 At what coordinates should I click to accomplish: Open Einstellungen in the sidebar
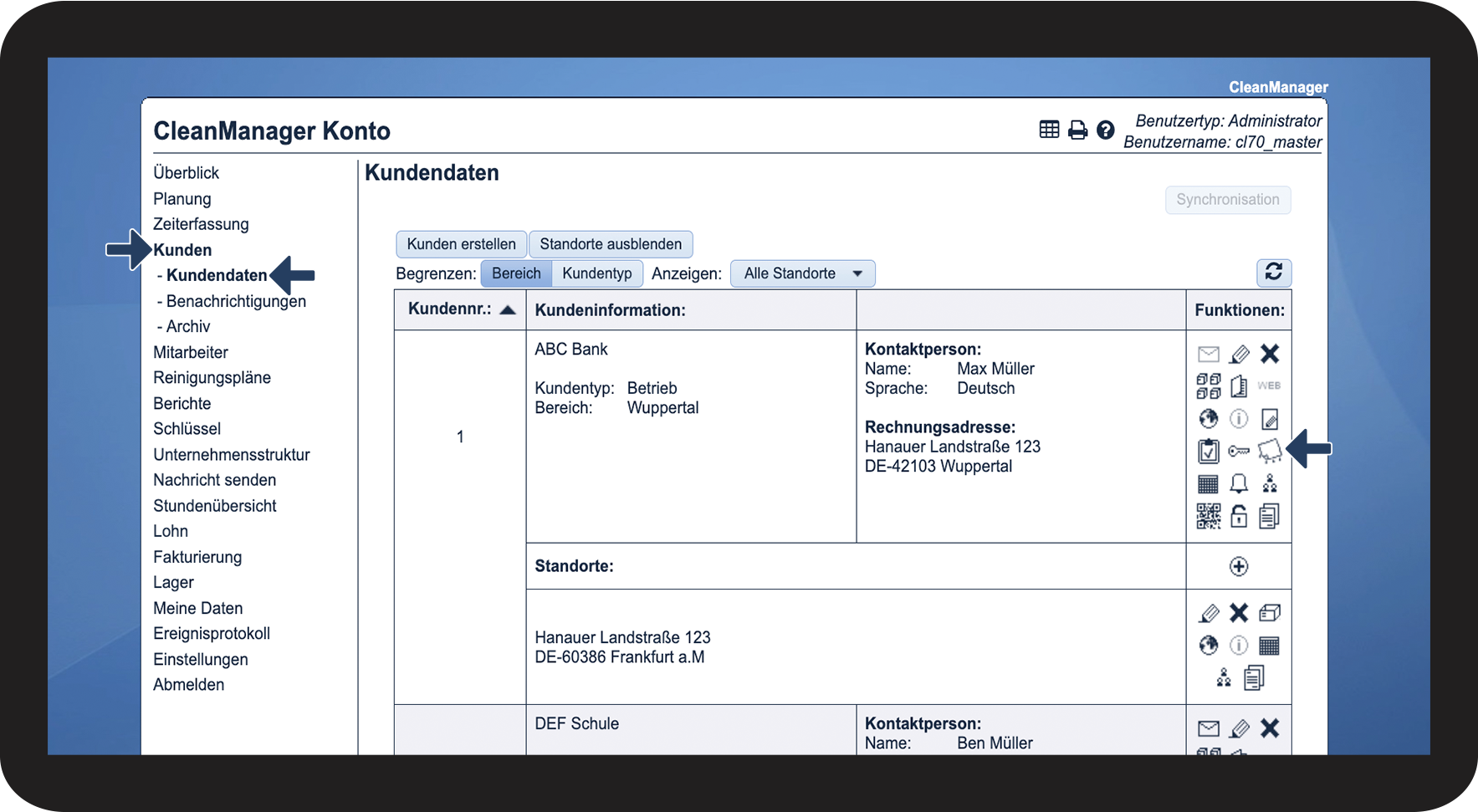pos(201,659)
